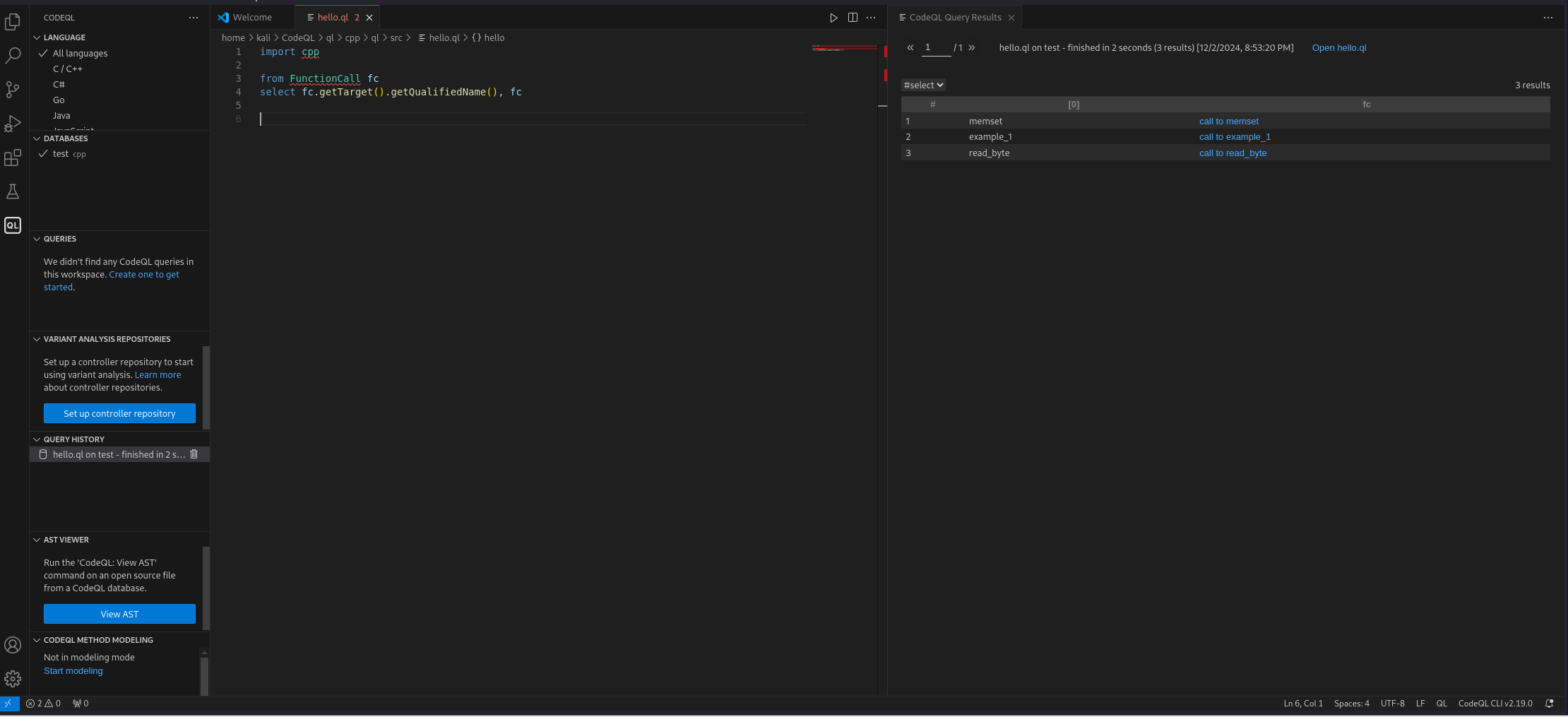Open the Run and Debug view
Screen dimensions: 1568x717
tap(13, 124)
